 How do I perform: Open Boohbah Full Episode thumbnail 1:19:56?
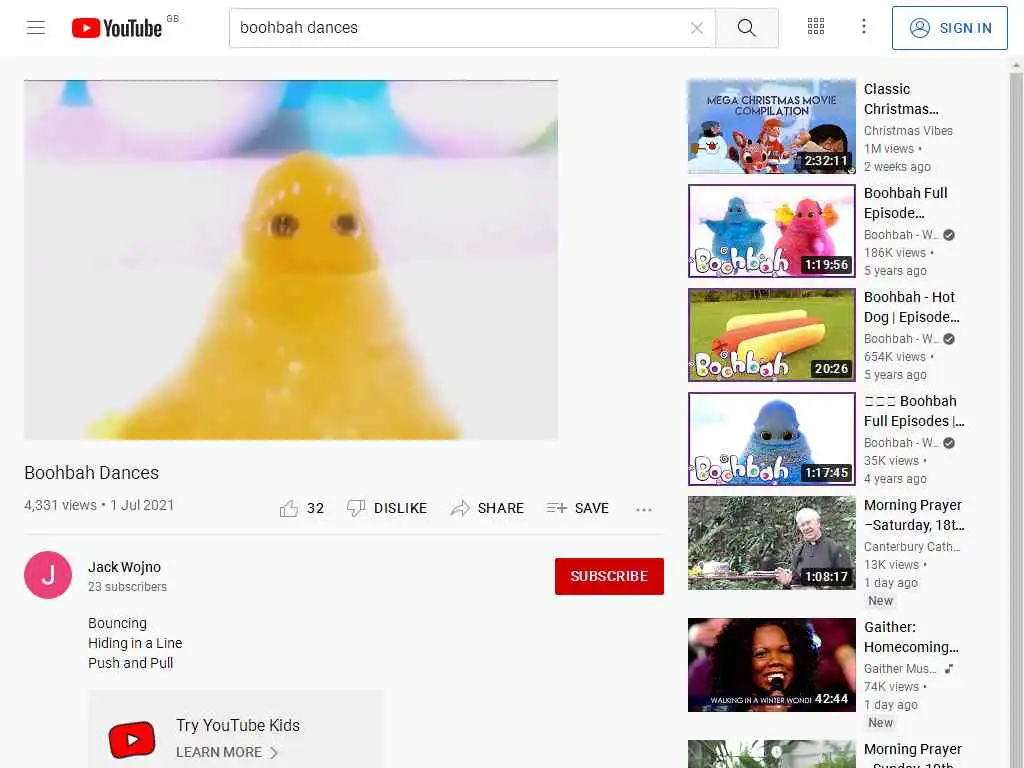[x=771, y=231]
